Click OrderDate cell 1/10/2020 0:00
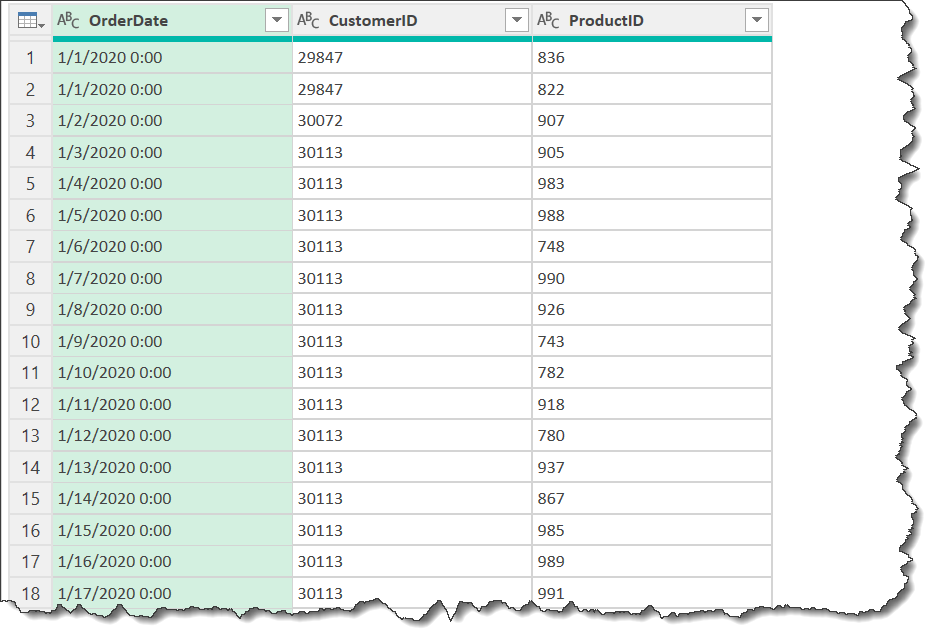The image size is (942, 644). pyautogui.click(x=172, y=373)
